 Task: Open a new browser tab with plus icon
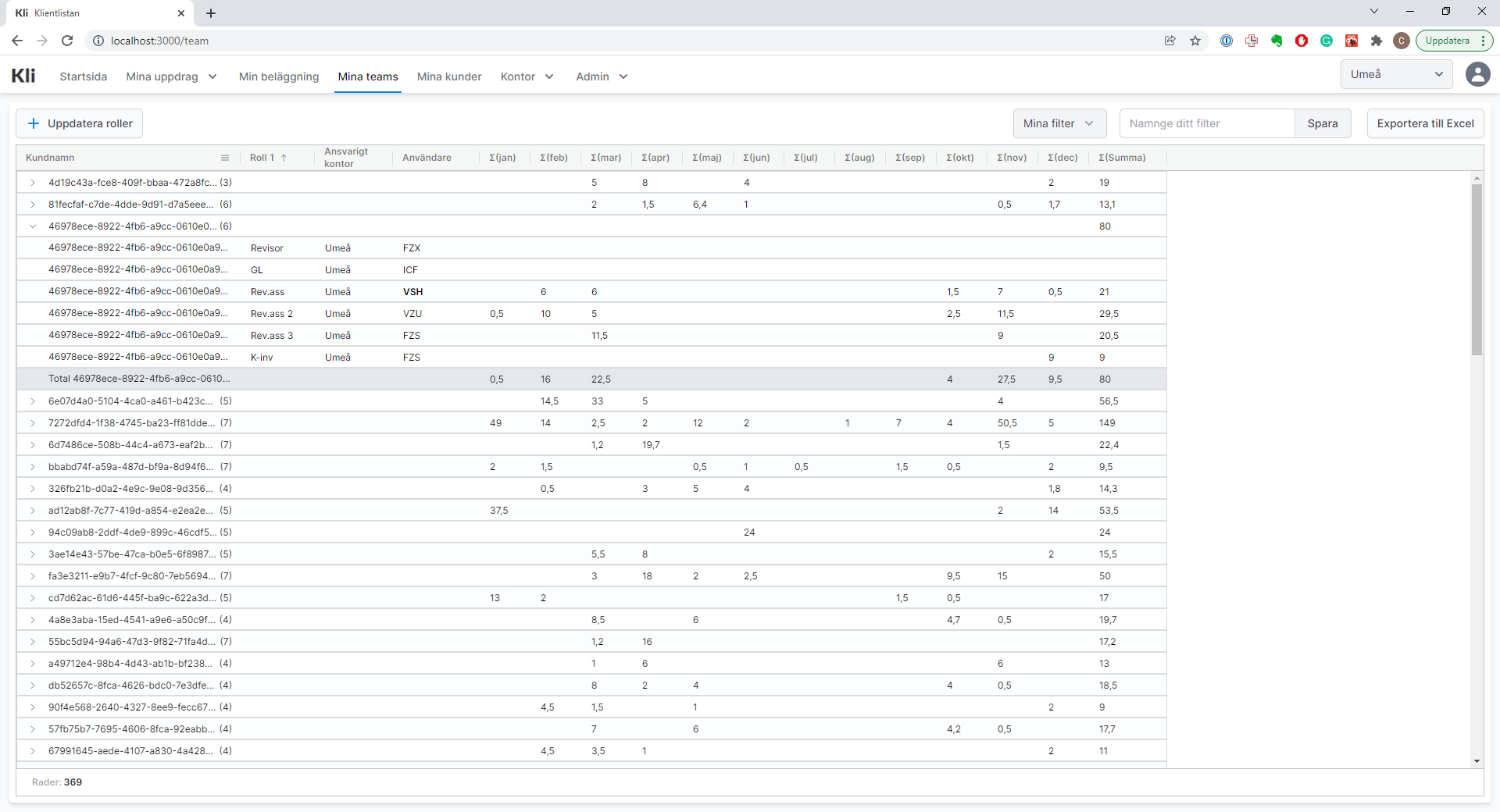(x=211, y=13)
